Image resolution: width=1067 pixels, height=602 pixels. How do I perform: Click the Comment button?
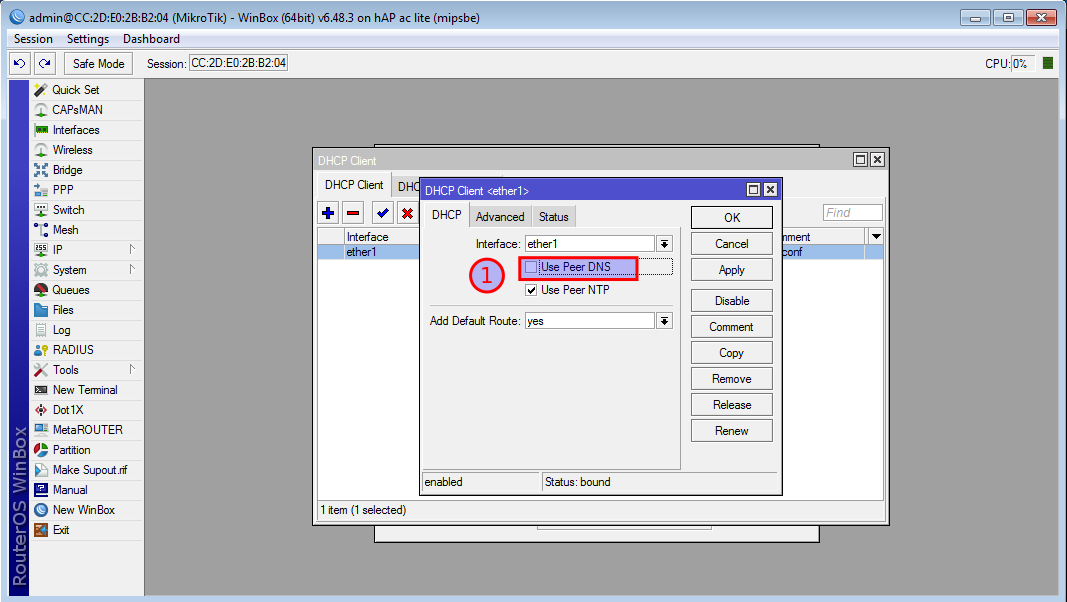732,327
